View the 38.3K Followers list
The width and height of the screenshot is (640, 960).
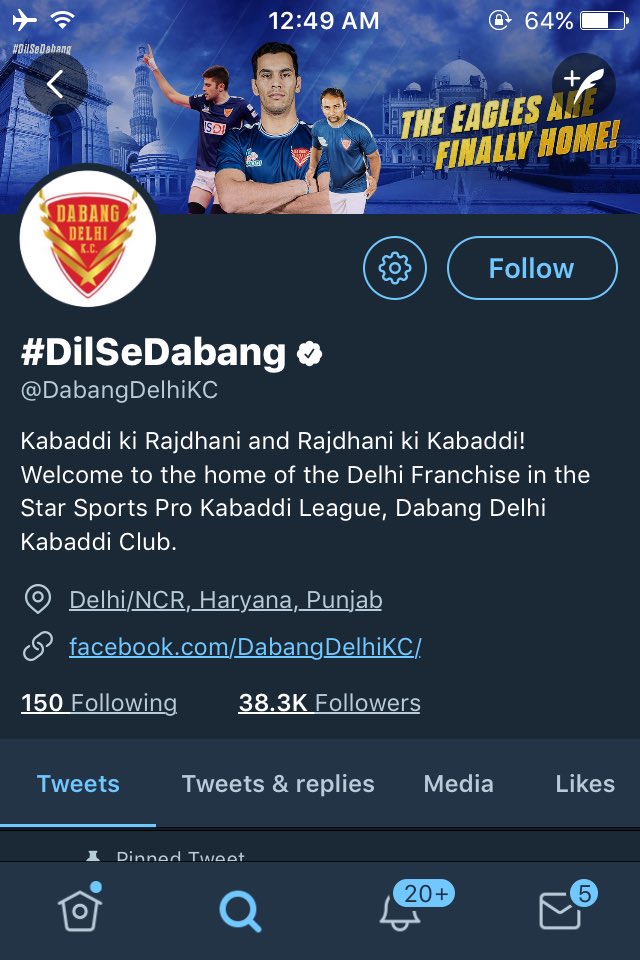coord(329,703)
